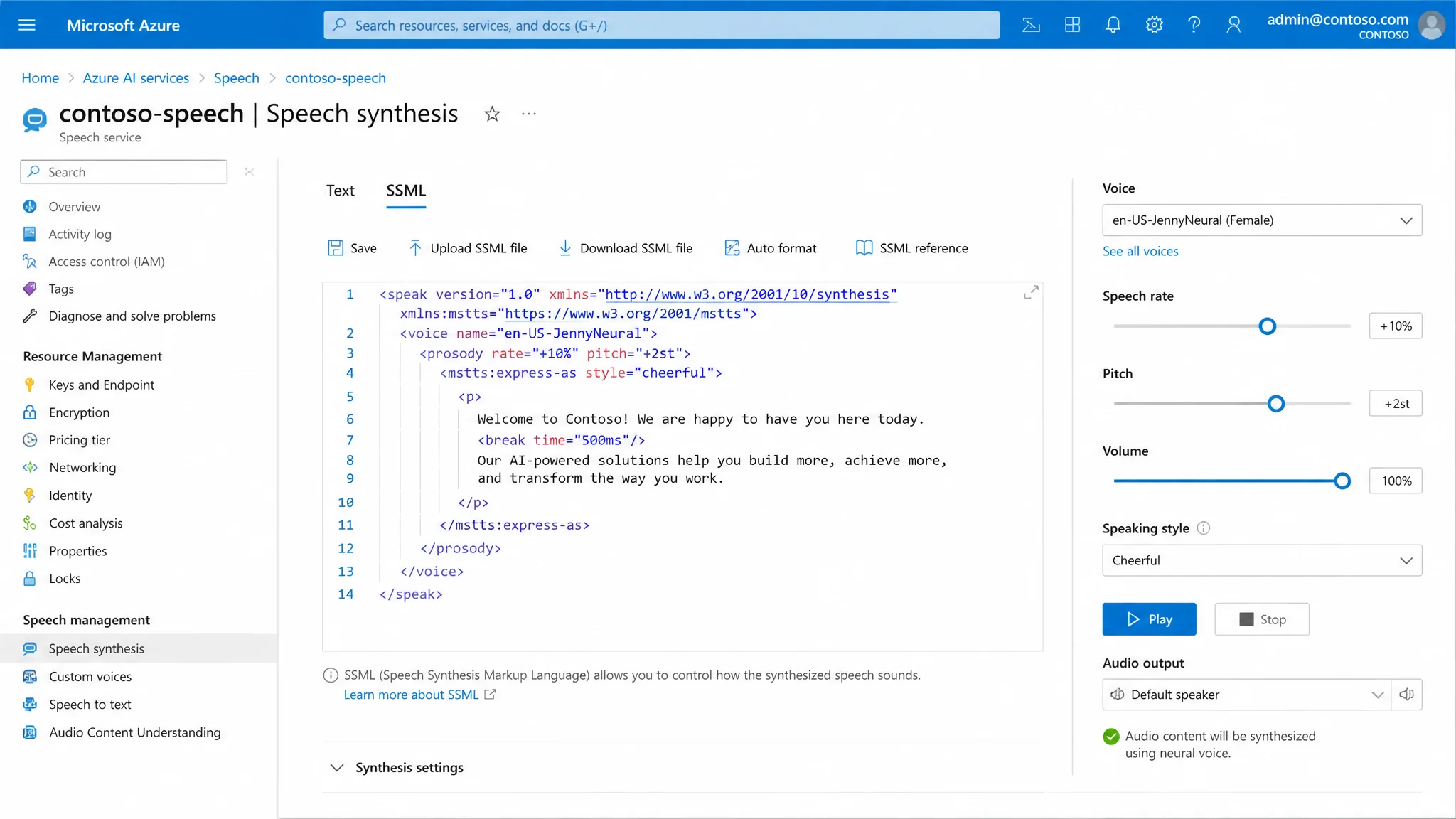Click the Custom voices icon
Viewport: 1456px width, 819px height.
30,677
